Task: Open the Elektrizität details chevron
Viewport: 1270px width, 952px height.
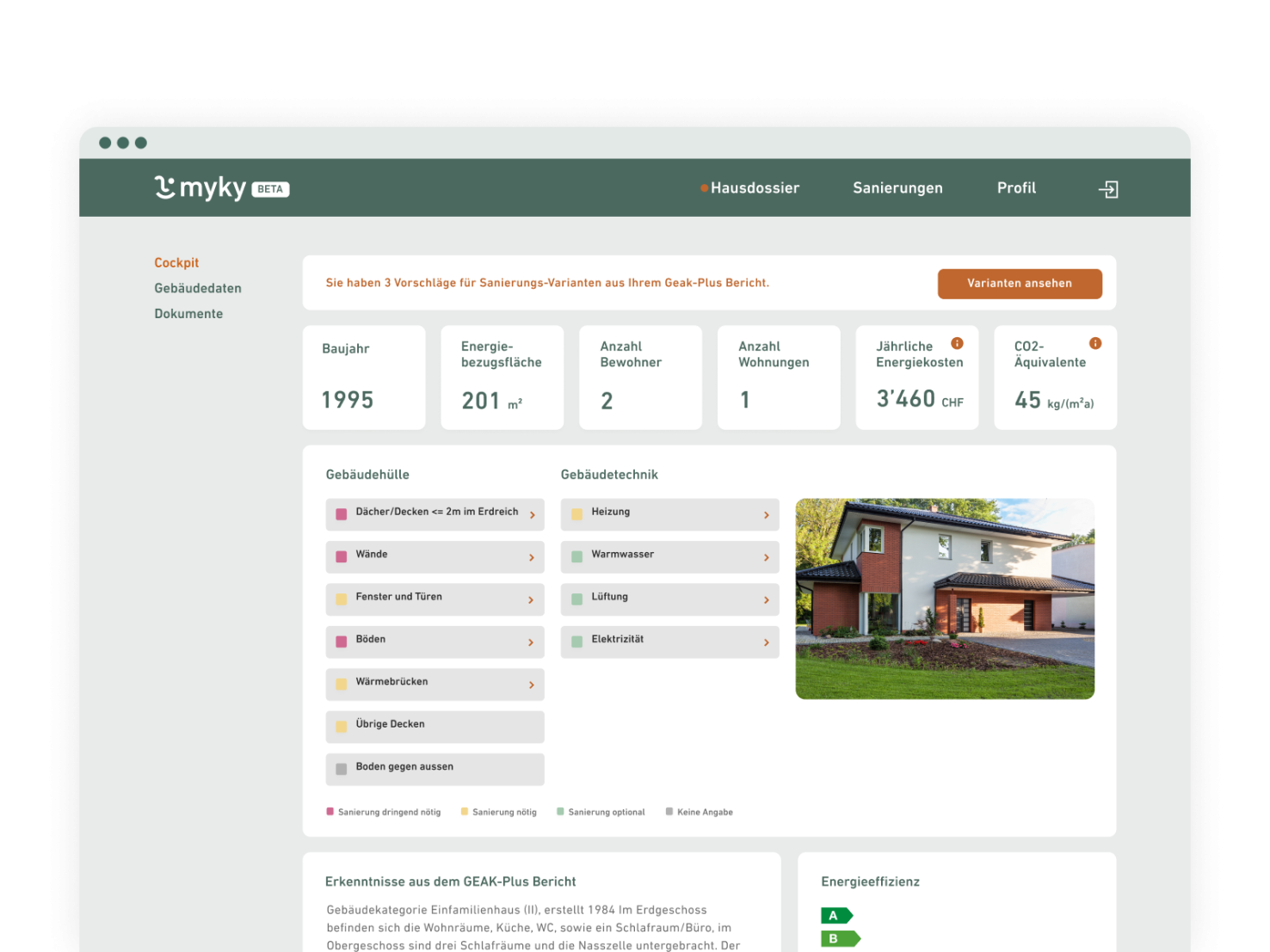Action: (x=766, y=642)
